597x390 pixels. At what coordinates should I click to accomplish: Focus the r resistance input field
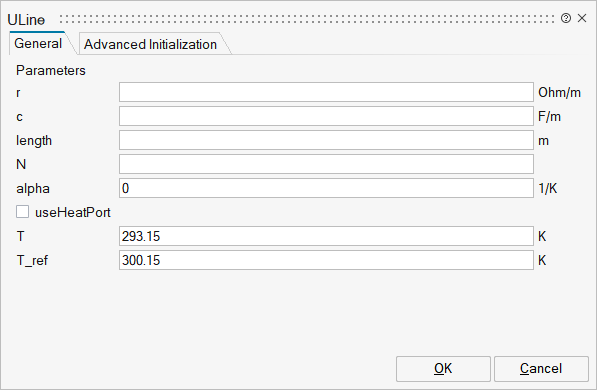326,92
